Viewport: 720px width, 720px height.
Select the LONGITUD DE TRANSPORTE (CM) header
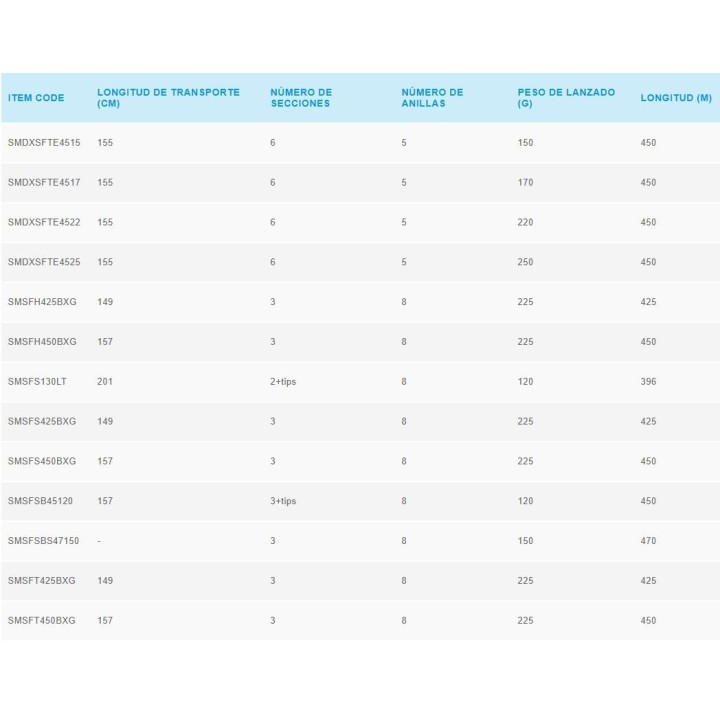[168, 98]
